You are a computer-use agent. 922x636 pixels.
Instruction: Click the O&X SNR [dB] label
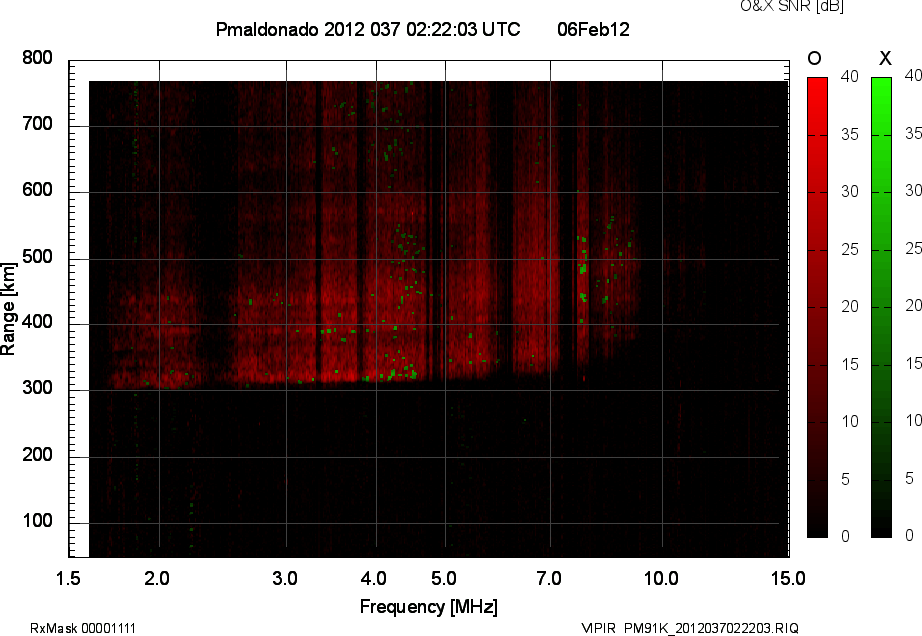pos(777,7)
